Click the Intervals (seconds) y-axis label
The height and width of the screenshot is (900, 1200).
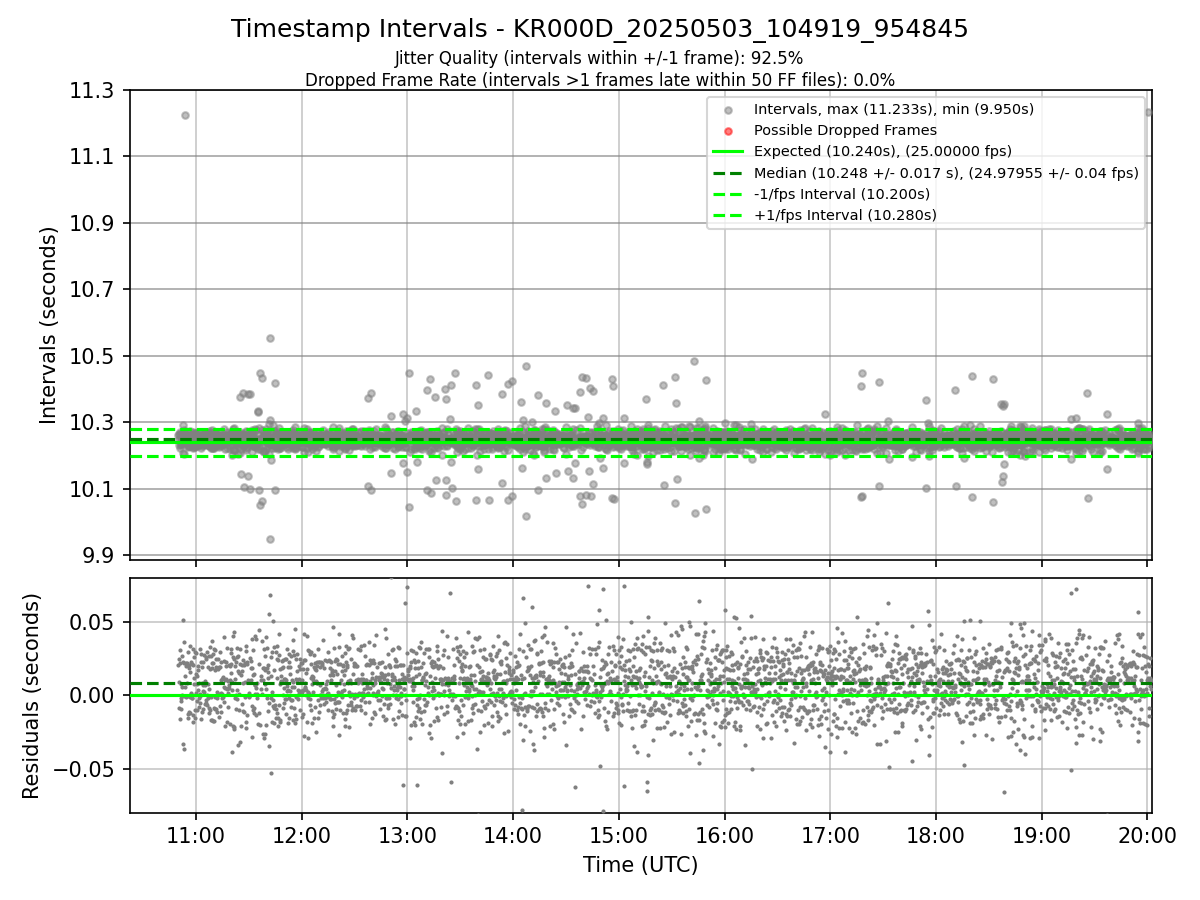click(48, 325)
